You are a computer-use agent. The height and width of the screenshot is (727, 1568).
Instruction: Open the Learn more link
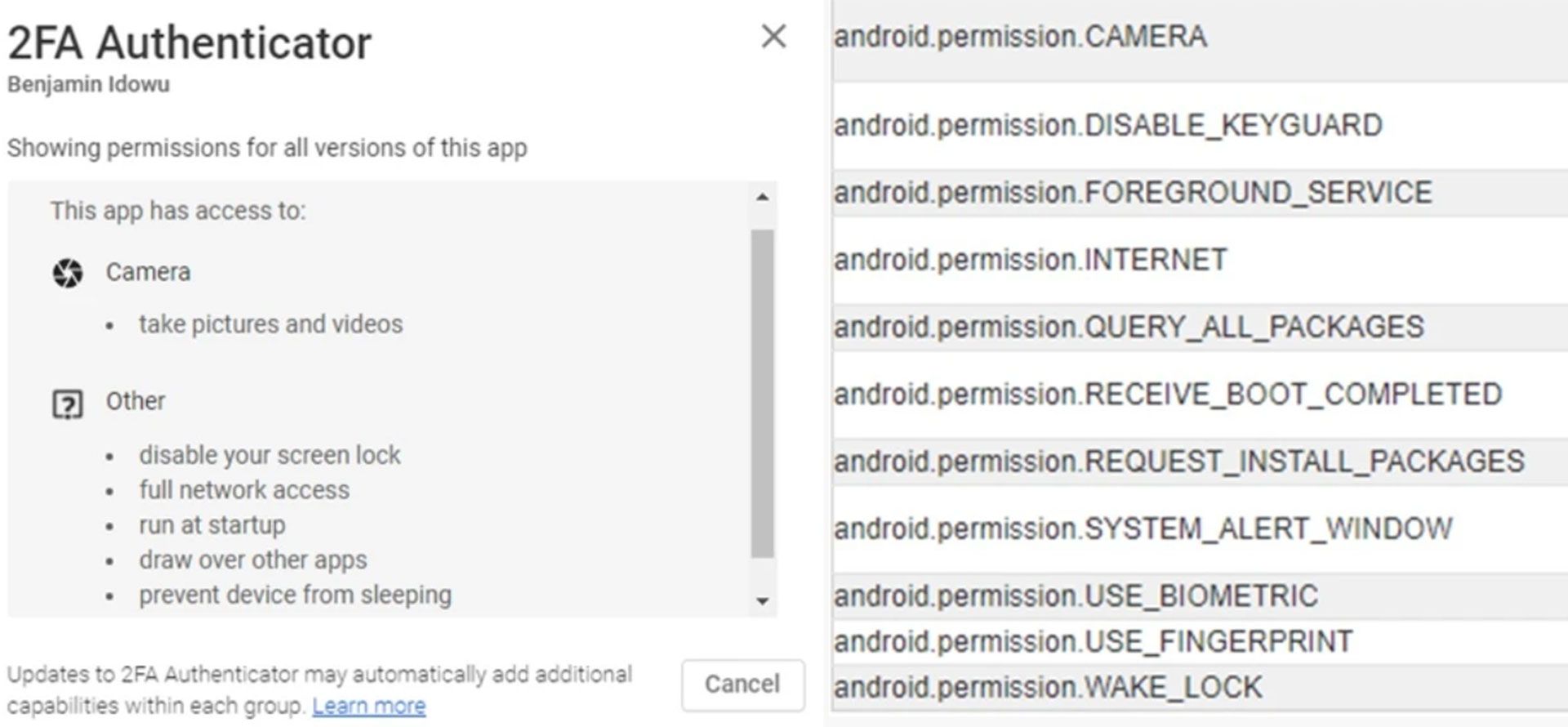coord(369,706)
